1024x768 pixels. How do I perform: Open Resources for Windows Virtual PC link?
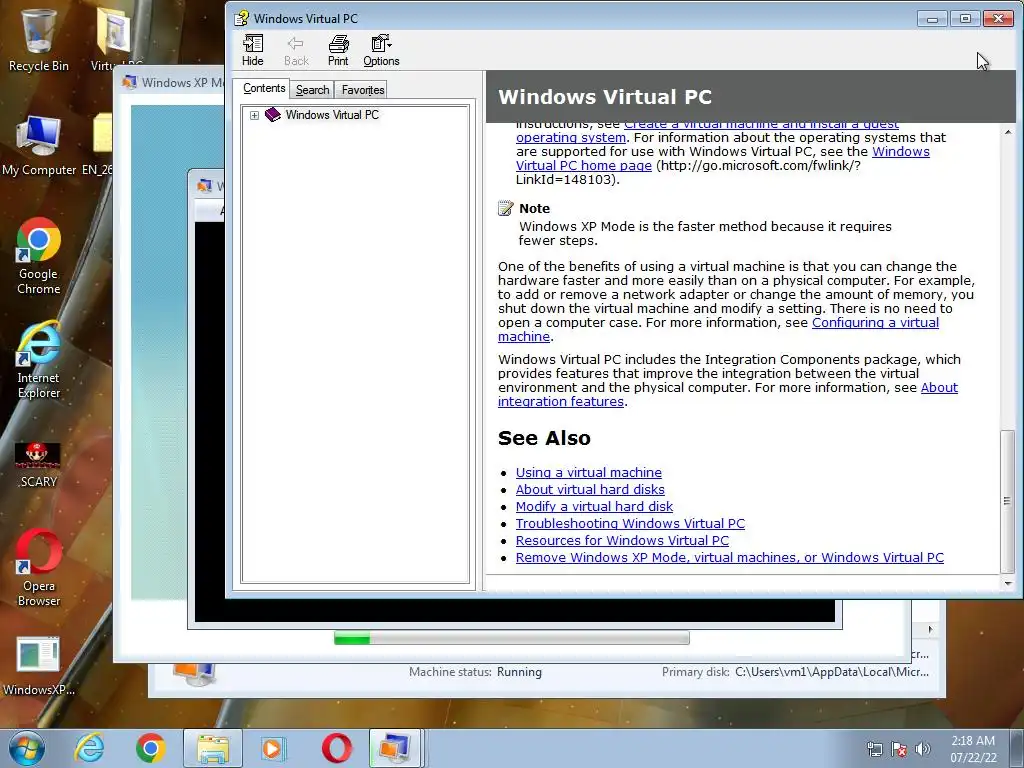(622, 540)
